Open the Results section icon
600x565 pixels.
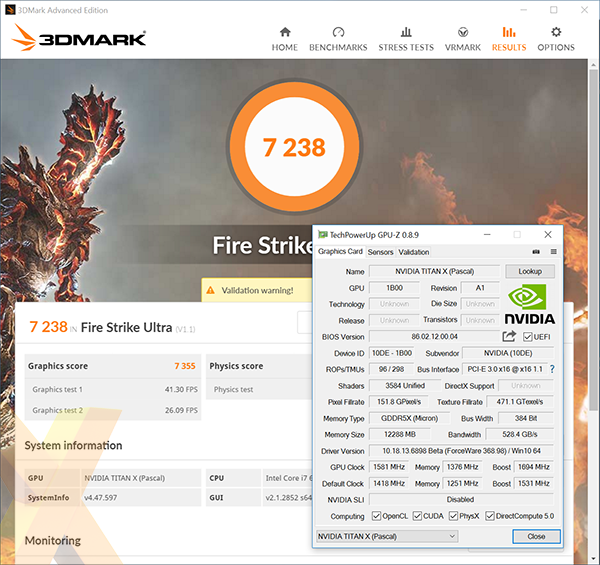click(x=509, y=32)
